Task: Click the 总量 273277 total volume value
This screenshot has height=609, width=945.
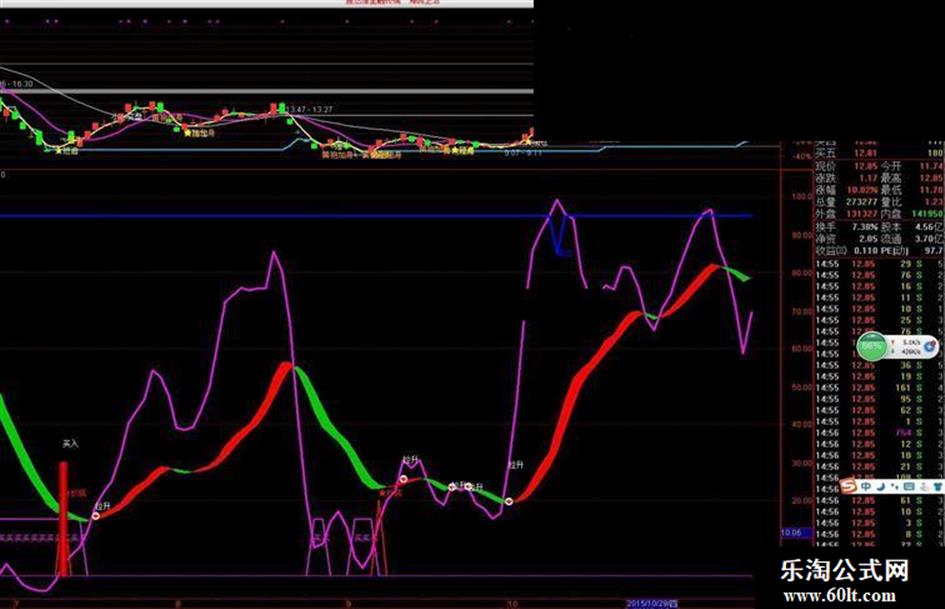Action: pos(861,202)
